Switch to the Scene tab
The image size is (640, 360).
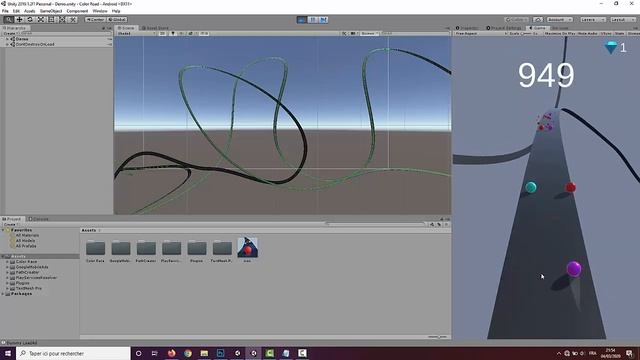(126, 28)
